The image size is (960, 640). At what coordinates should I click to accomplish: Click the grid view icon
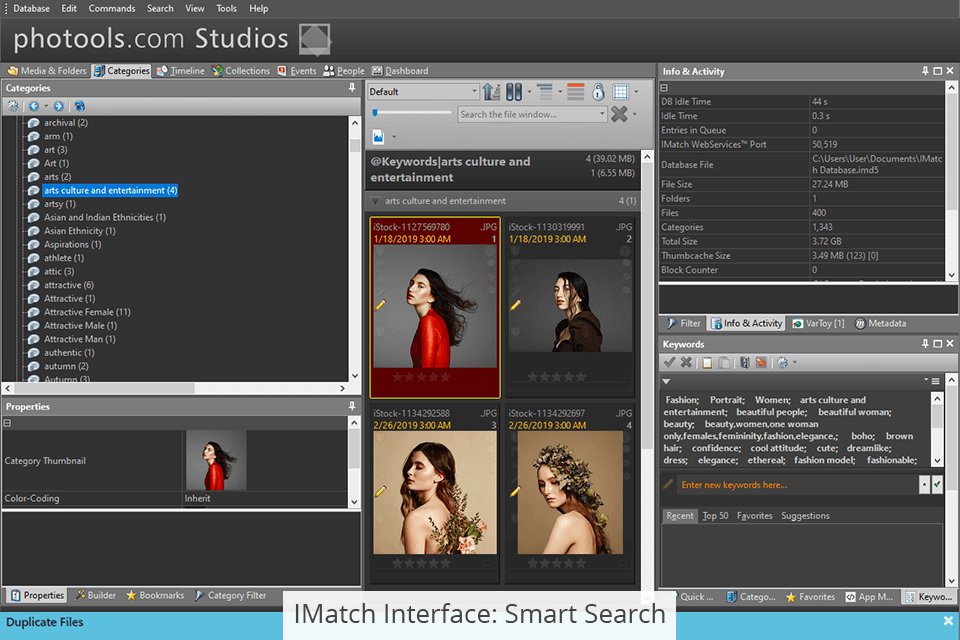click(x=620, y=92)
